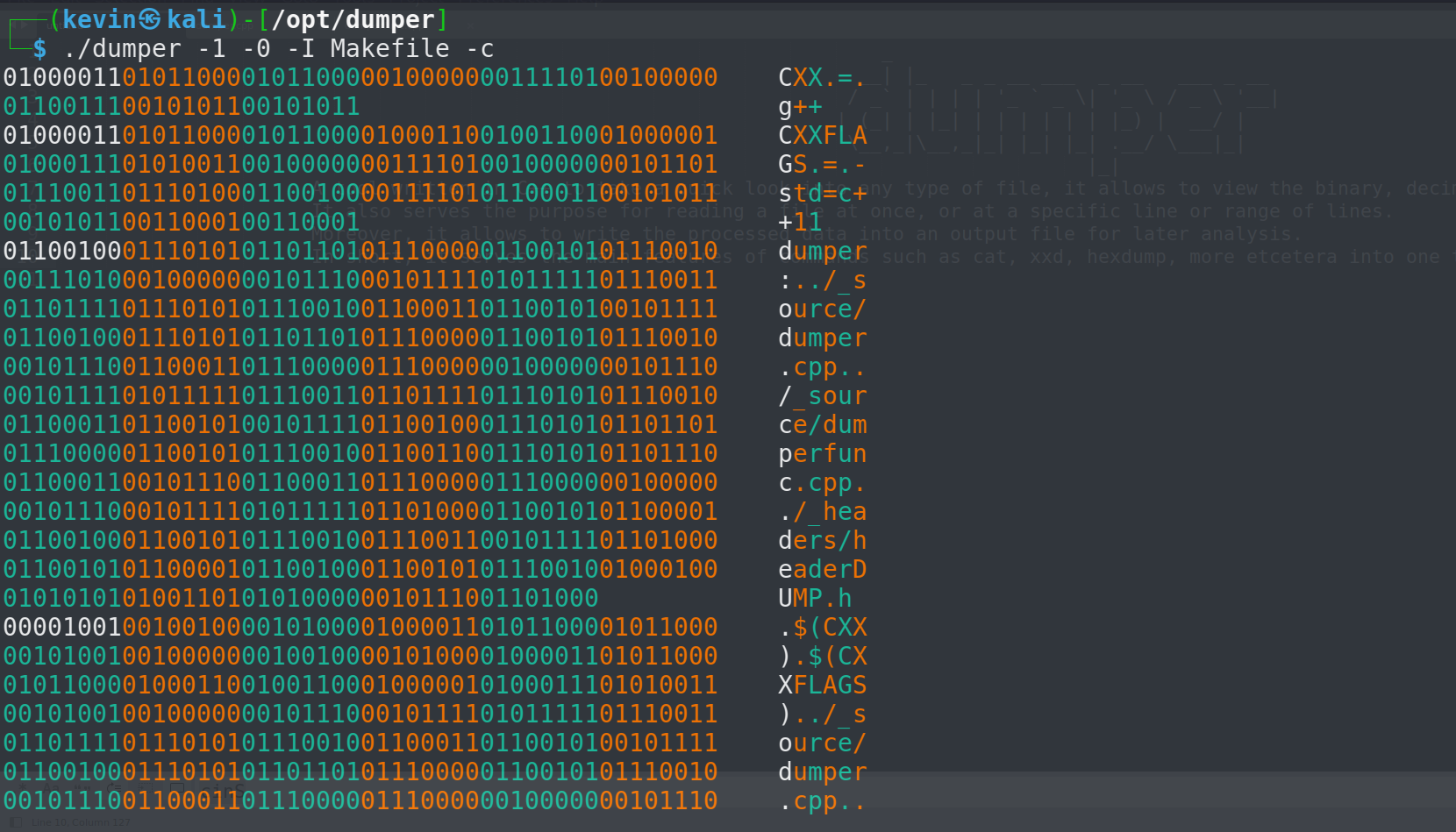Click the ASCII output './_hea'
The height and width of the screenshot is (832, 1456).
pos(822,511)
